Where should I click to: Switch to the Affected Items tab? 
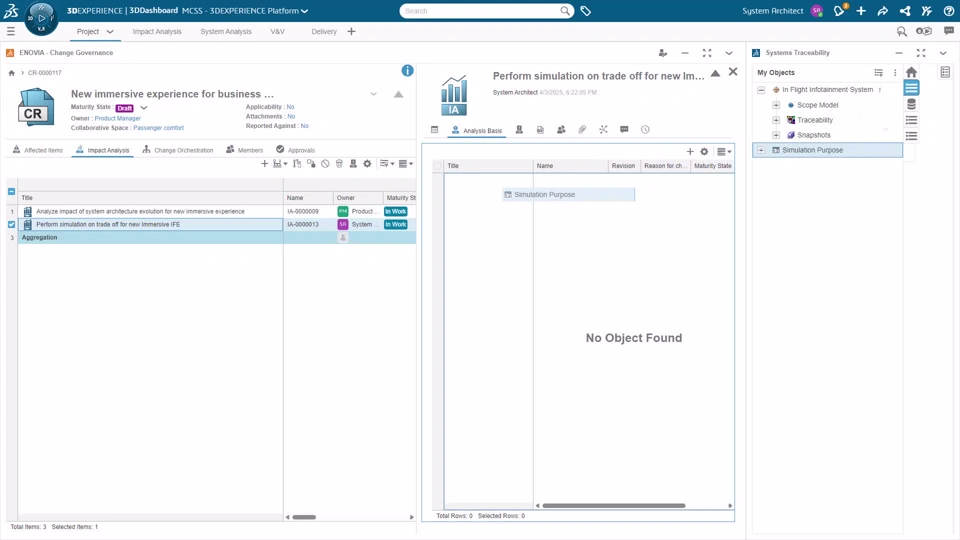[x=37, y=150]
